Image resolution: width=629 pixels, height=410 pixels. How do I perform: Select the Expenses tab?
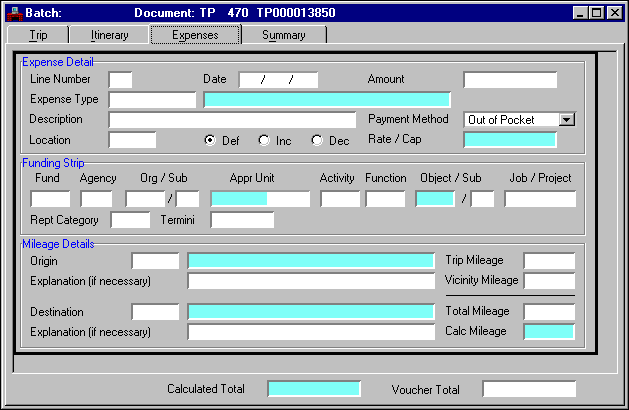tap(195, 35)
